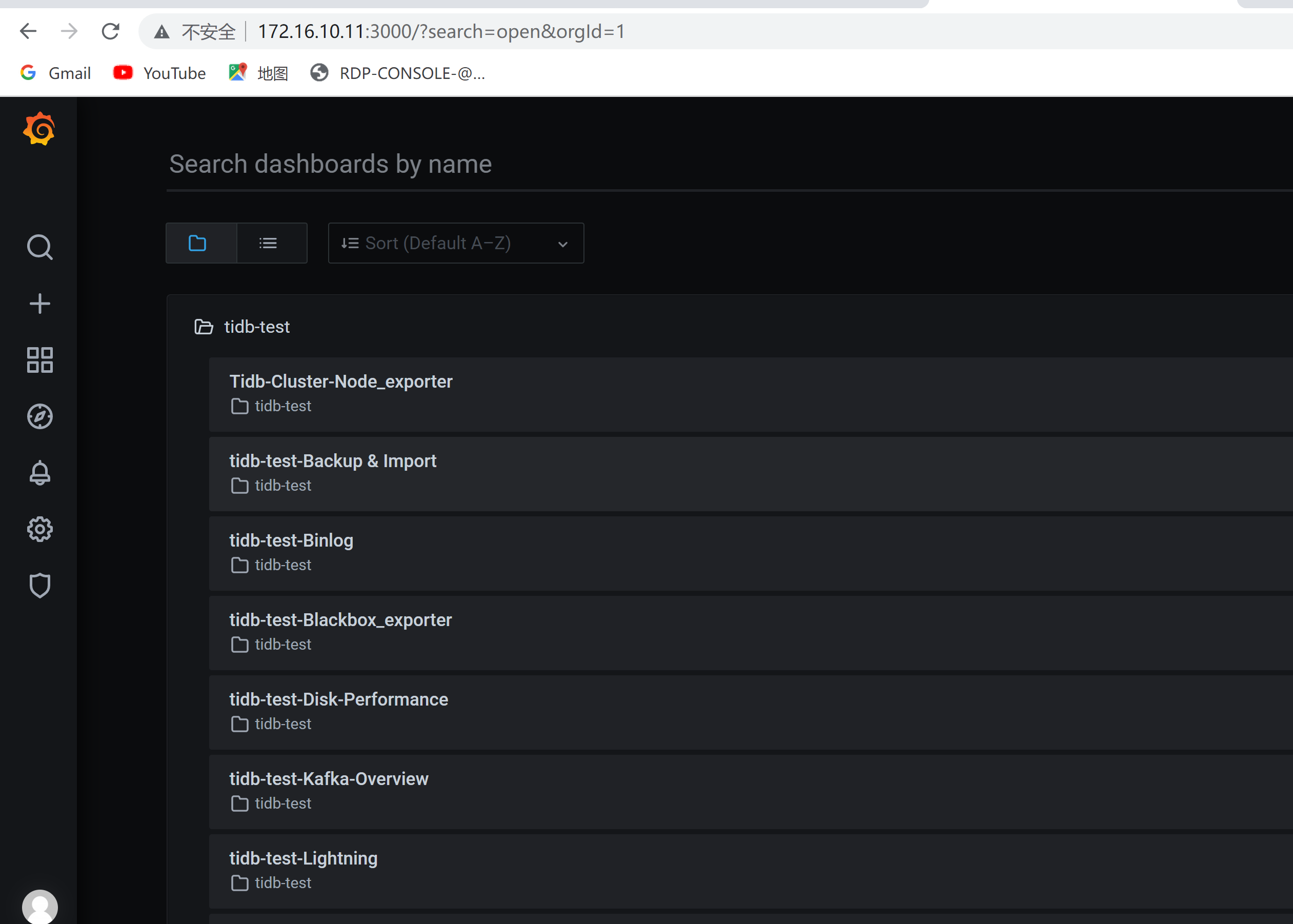Click the Shield security icon

point(40,585)
